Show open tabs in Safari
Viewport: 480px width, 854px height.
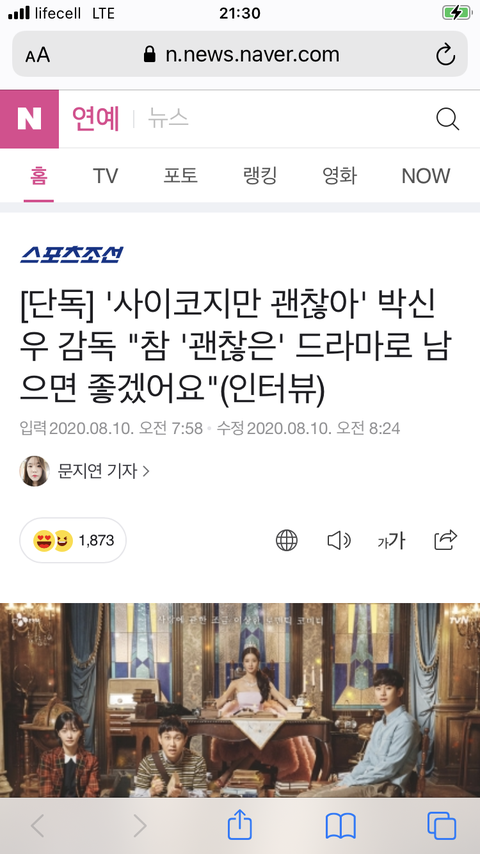[x=441, y=826]
